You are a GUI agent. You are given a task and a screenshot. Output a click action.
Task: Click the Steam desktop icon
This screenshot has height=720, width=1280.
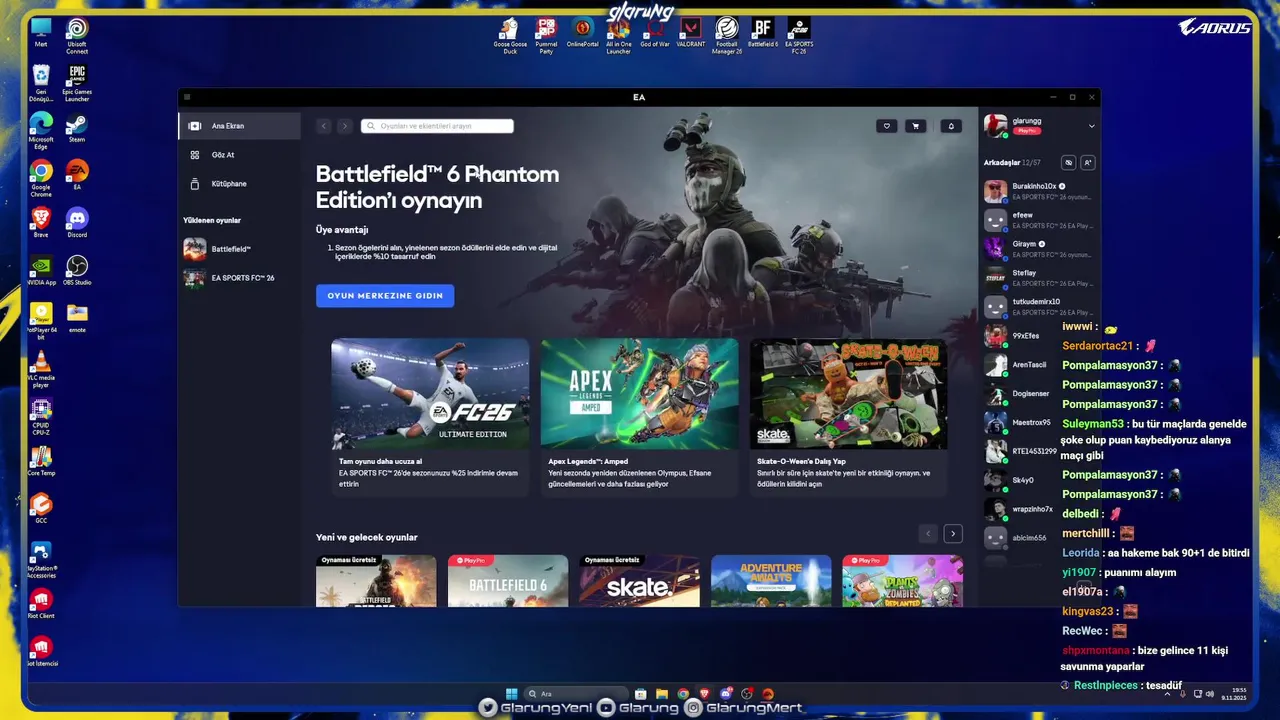[77, 129]
